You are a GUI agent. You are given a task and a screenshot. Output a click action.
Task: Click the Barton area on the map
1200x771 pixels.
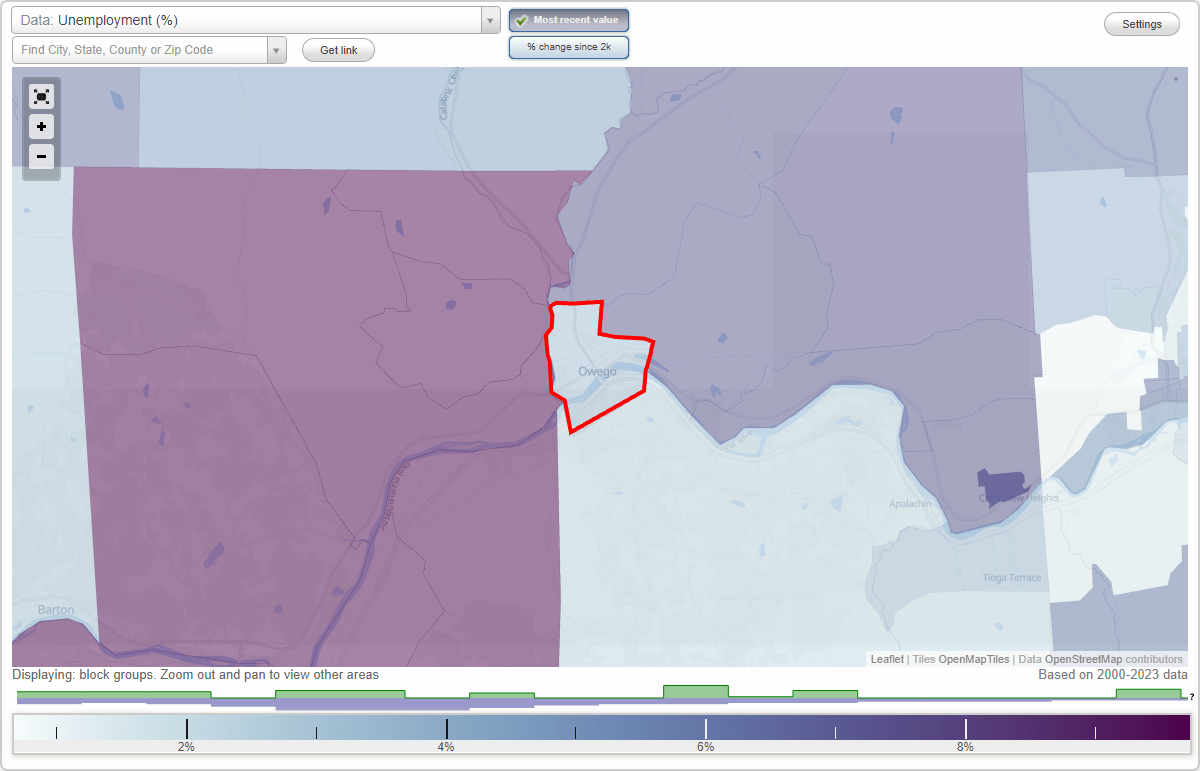tap(55, 610)
